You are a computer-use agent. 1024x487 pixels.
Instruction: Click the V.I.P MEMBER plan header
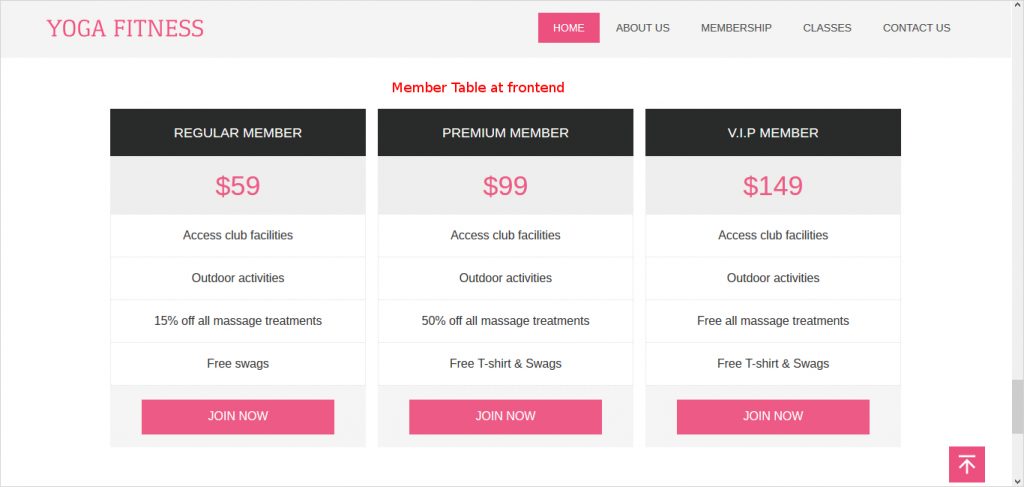click(x=773, y=133)
